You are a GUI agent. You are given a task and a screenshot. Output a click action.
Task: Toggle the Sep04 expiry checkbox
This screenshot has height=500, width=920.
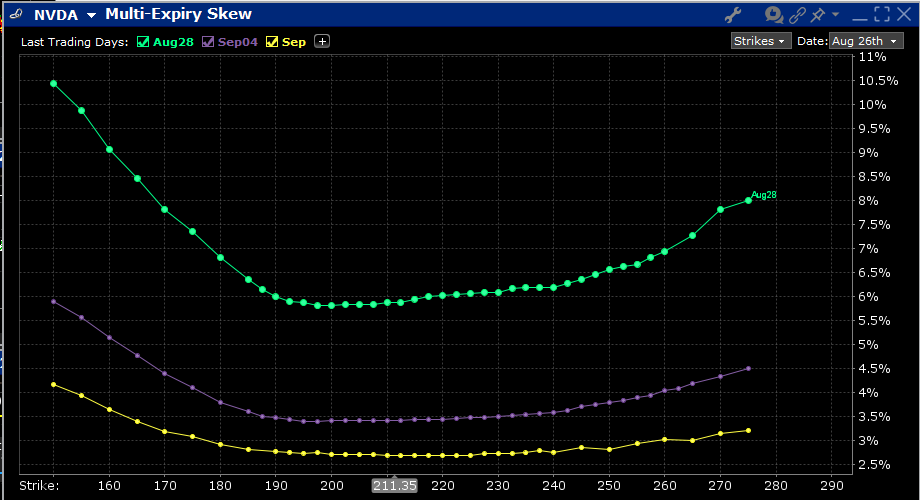click(208, 42)
